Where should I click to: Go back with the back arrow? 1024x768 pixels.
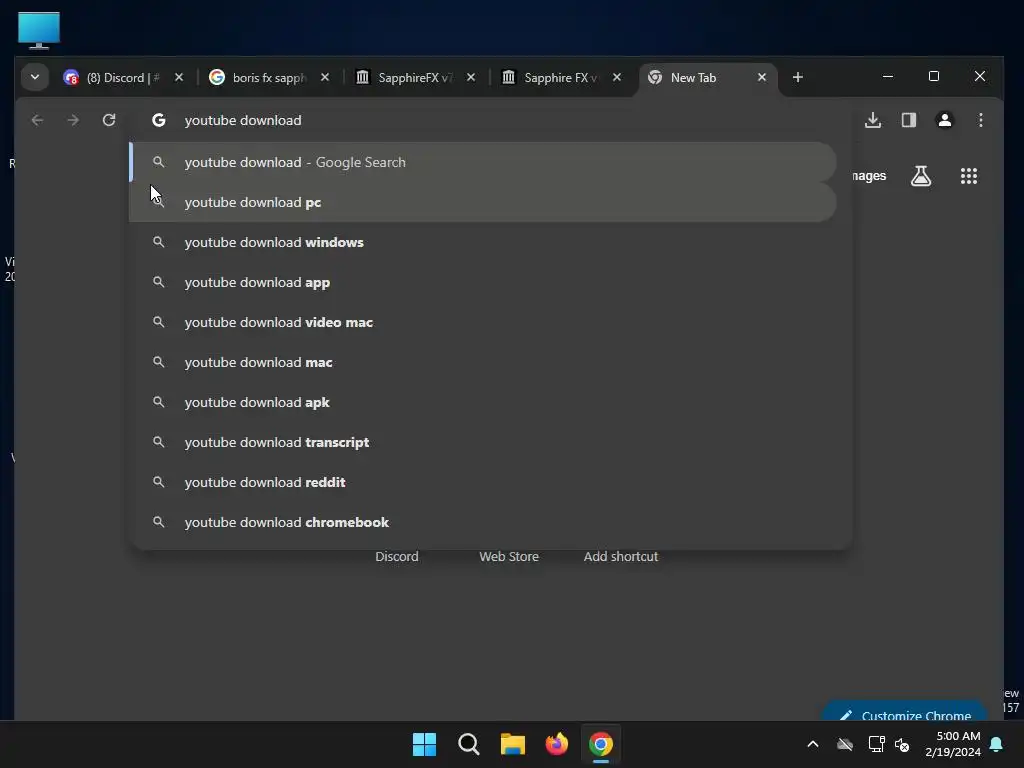tap(37, 120)
